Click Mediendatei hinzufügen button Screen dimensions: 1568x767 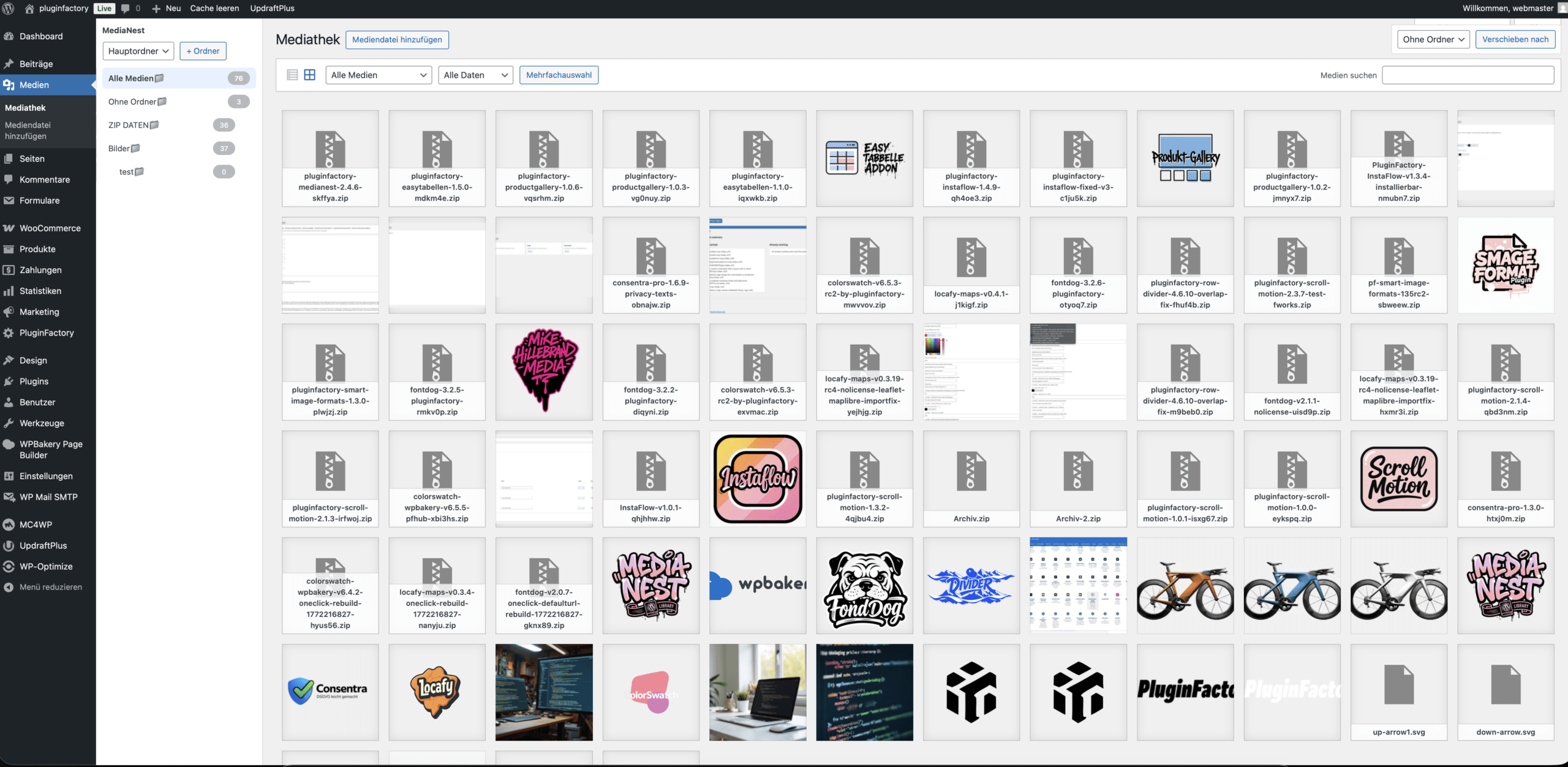(x=397, y=39)
